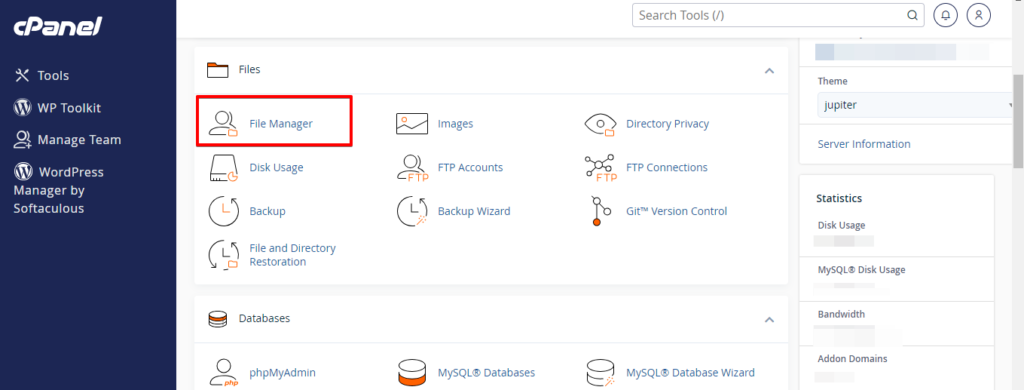Click the search magnifier icon
Screen dimensions: 1024x390
click(x=912, y=15)
